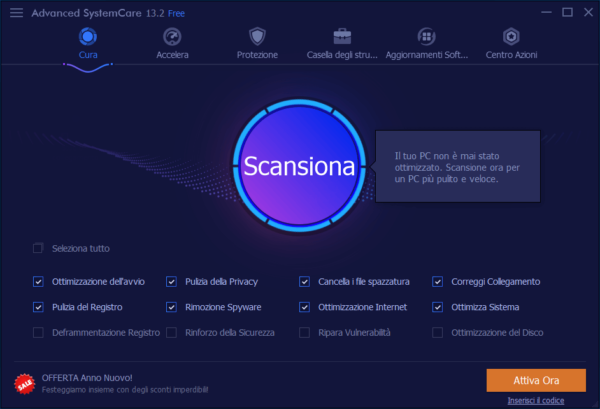Maximize the Advanced SystemCare window

567,13
